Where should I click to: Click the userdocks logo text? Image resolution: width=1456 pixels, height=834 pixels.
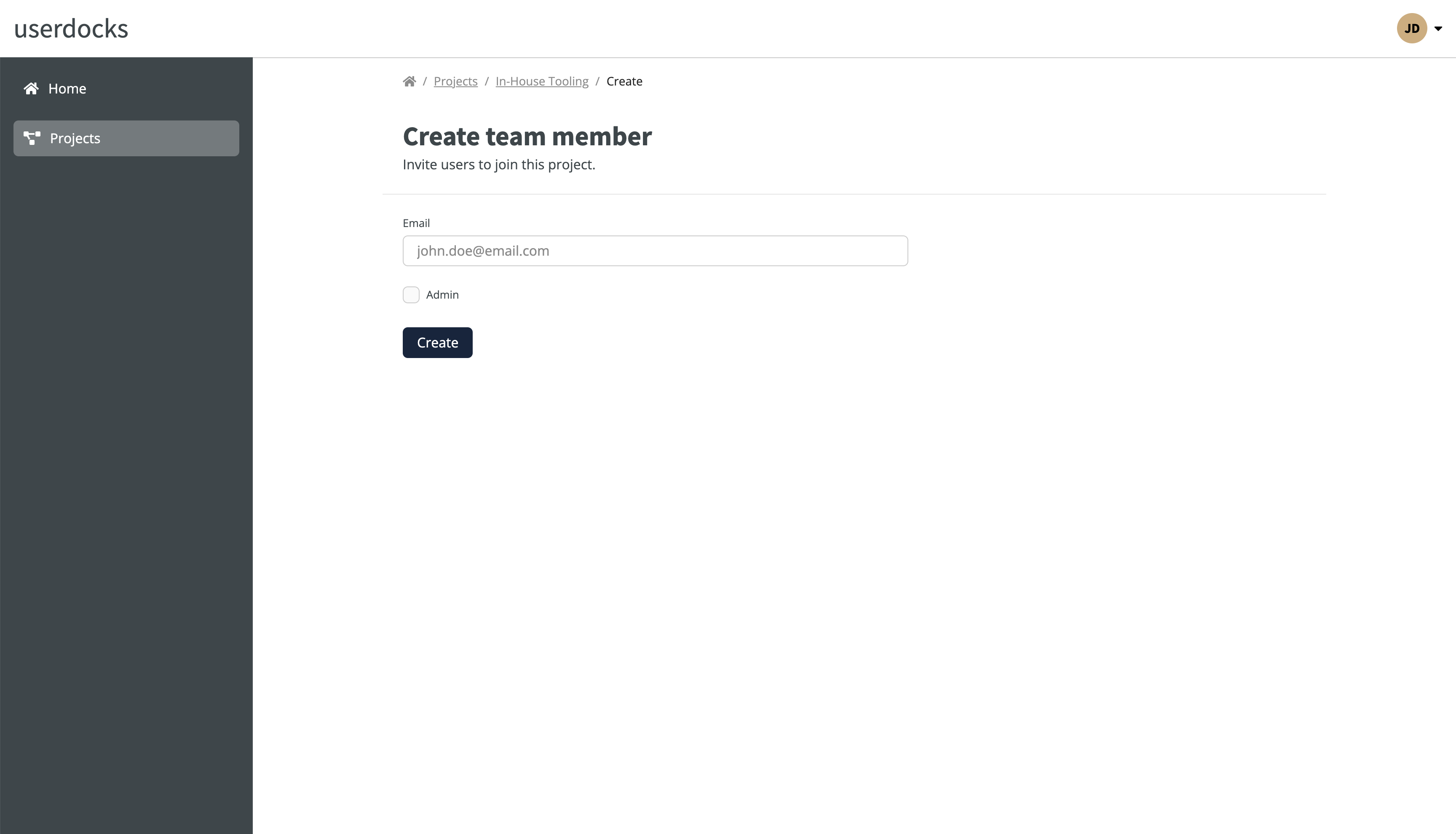click(70, 28)
